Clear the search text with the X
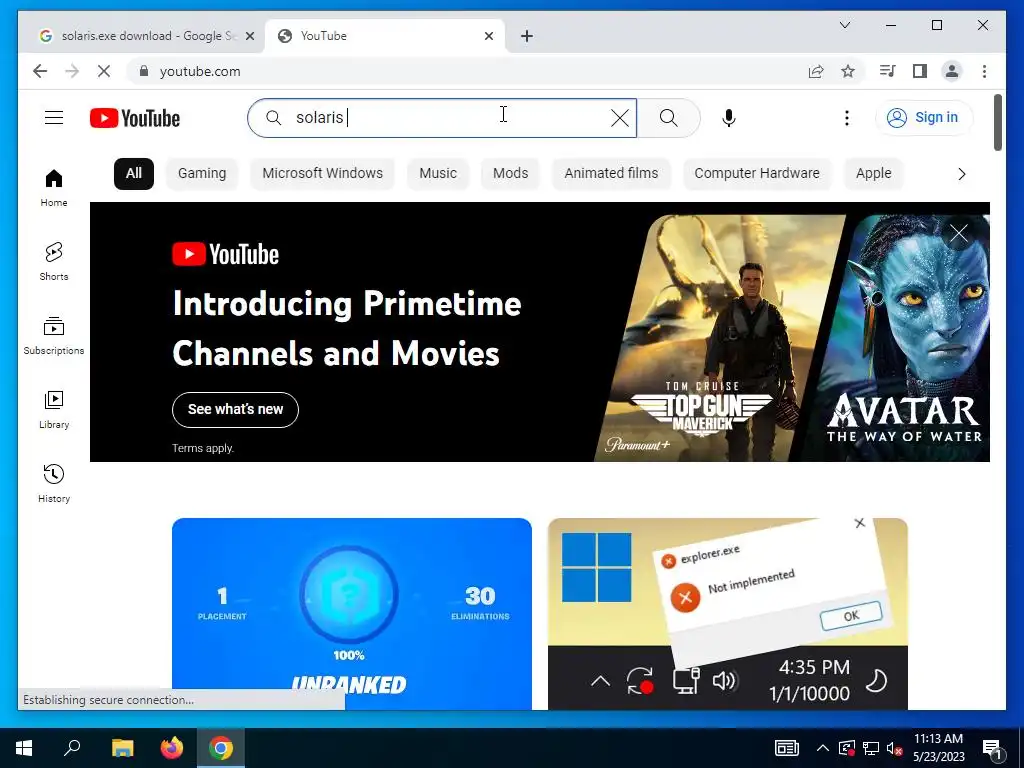 click(619, 118)
